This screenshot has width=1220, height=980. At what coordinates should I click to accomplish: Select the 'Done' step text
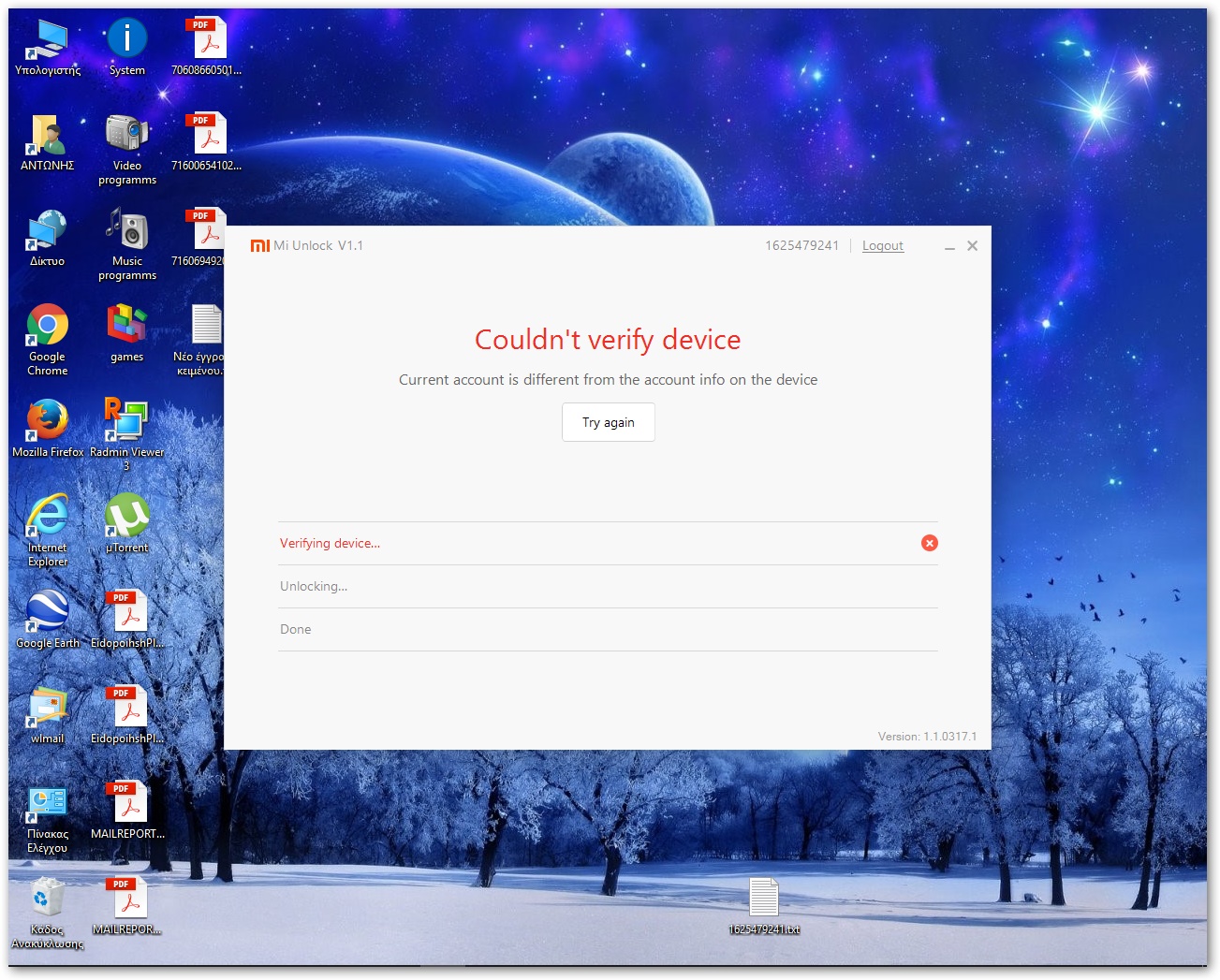click(296, 629)
